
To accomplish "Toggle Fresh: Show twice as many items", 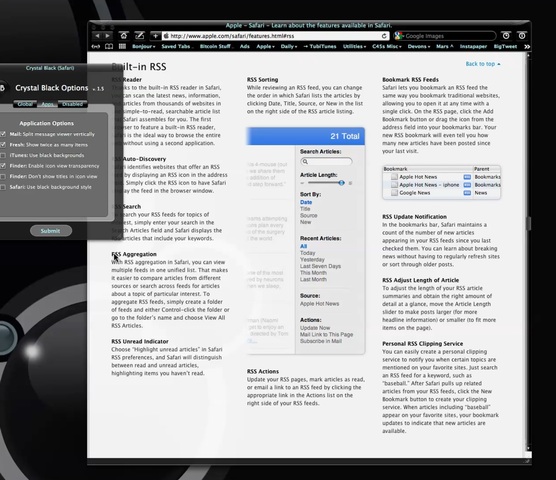I will coord(3,145).
